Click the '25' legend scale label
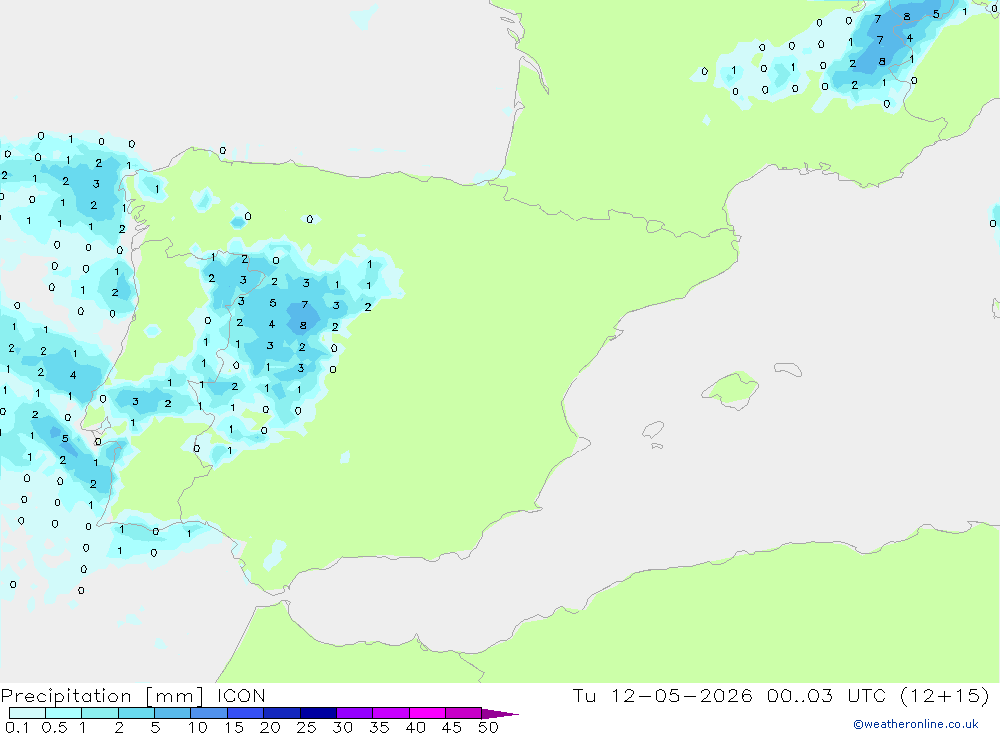Screen dimensions: 1000x733 (306, 727)
